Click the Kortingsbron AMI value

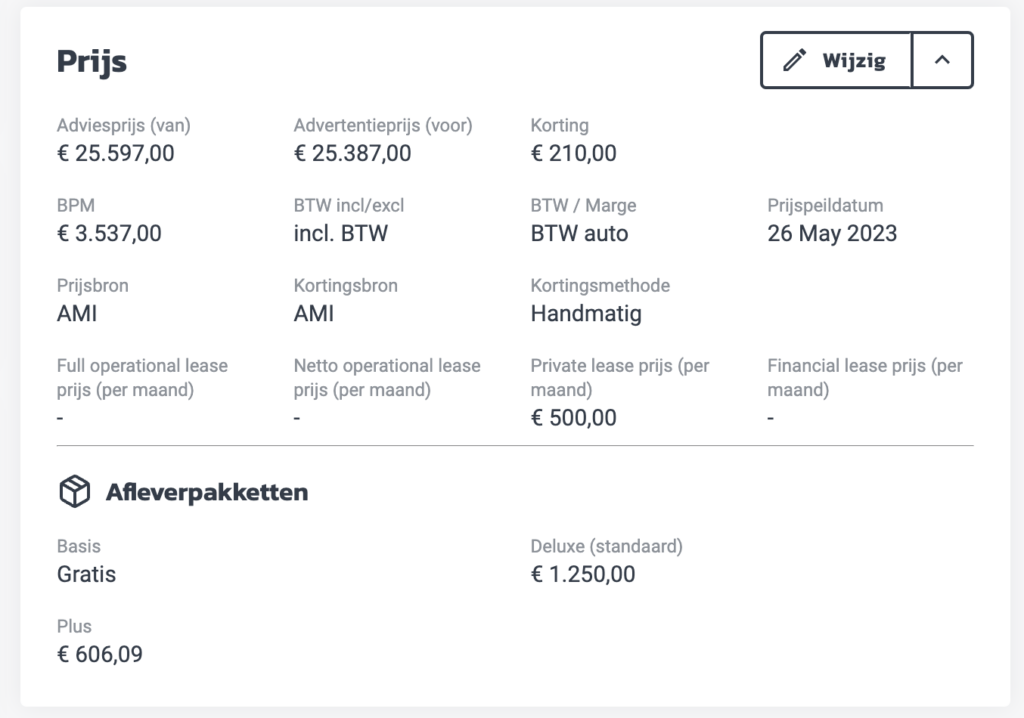pos(314,314)
